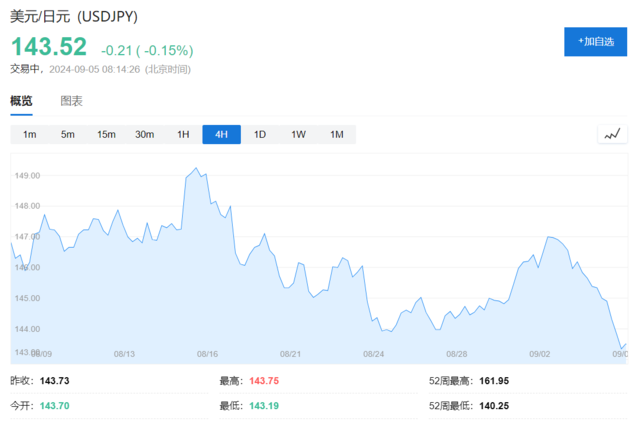Click the 最高 value 143.75
Image resolution: width=640 pixels, height=426 pixels.
click(x=264, y=381)
